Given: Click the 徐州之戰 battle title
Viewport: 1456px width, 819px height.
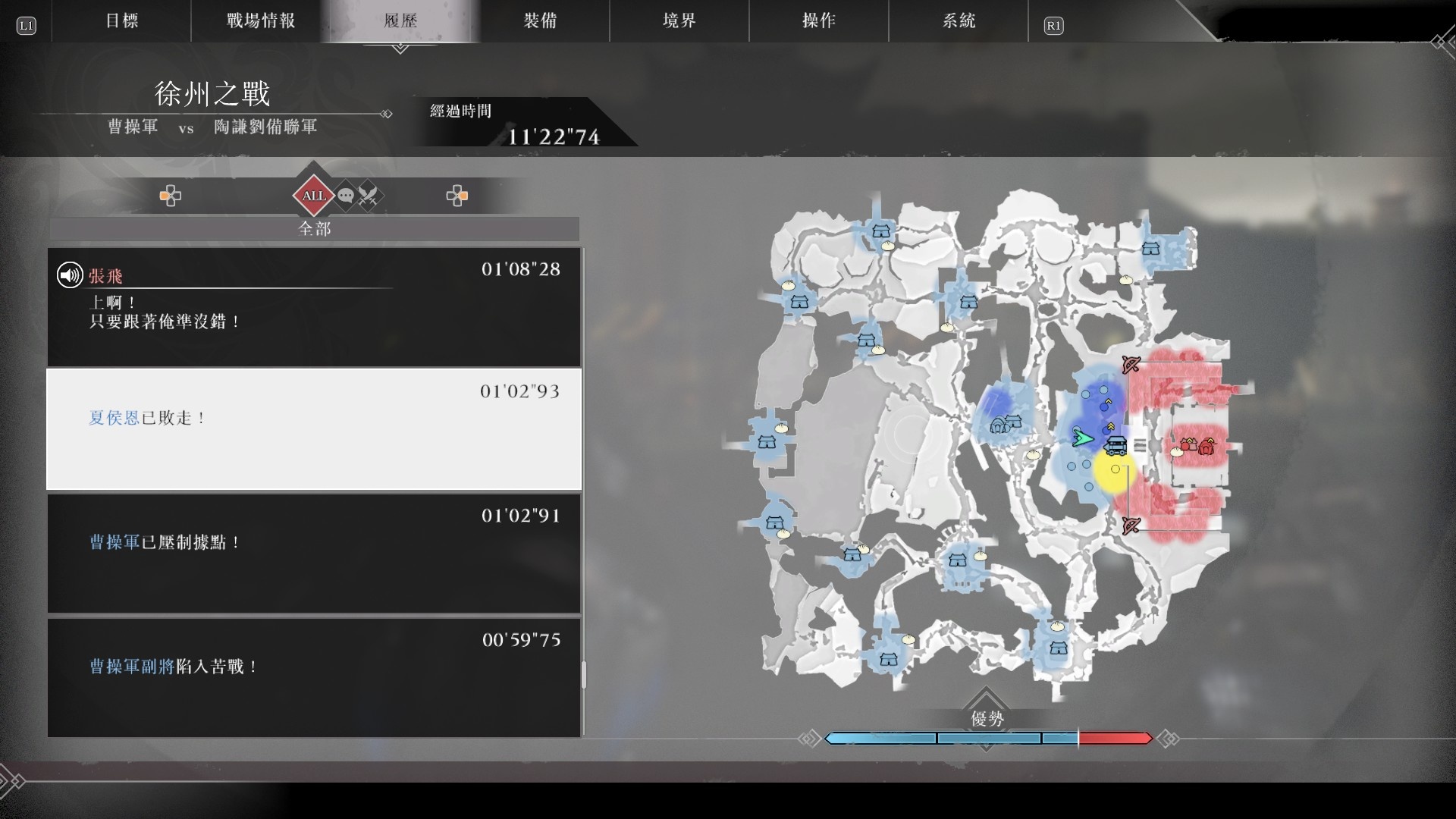Looking at the screenshot, I should 212,93.
